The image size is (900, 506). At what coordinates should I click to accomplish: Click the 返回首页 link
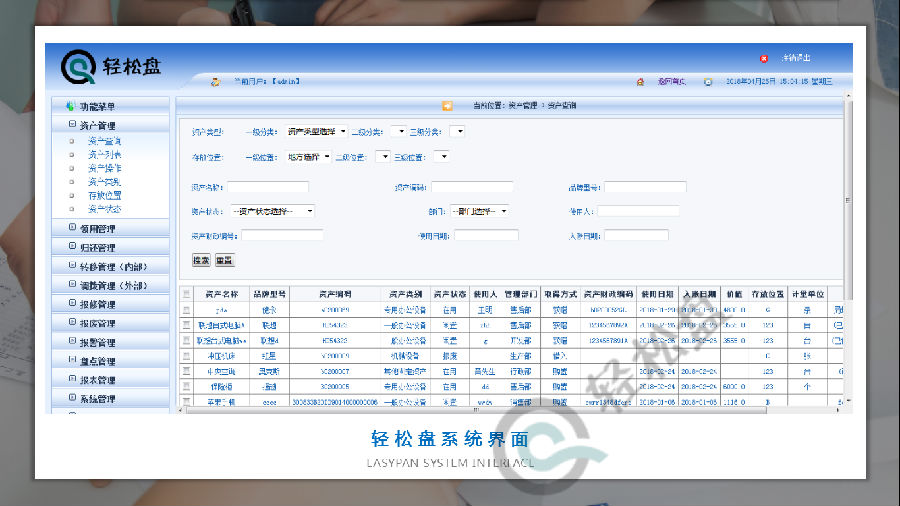click(671, 81)
